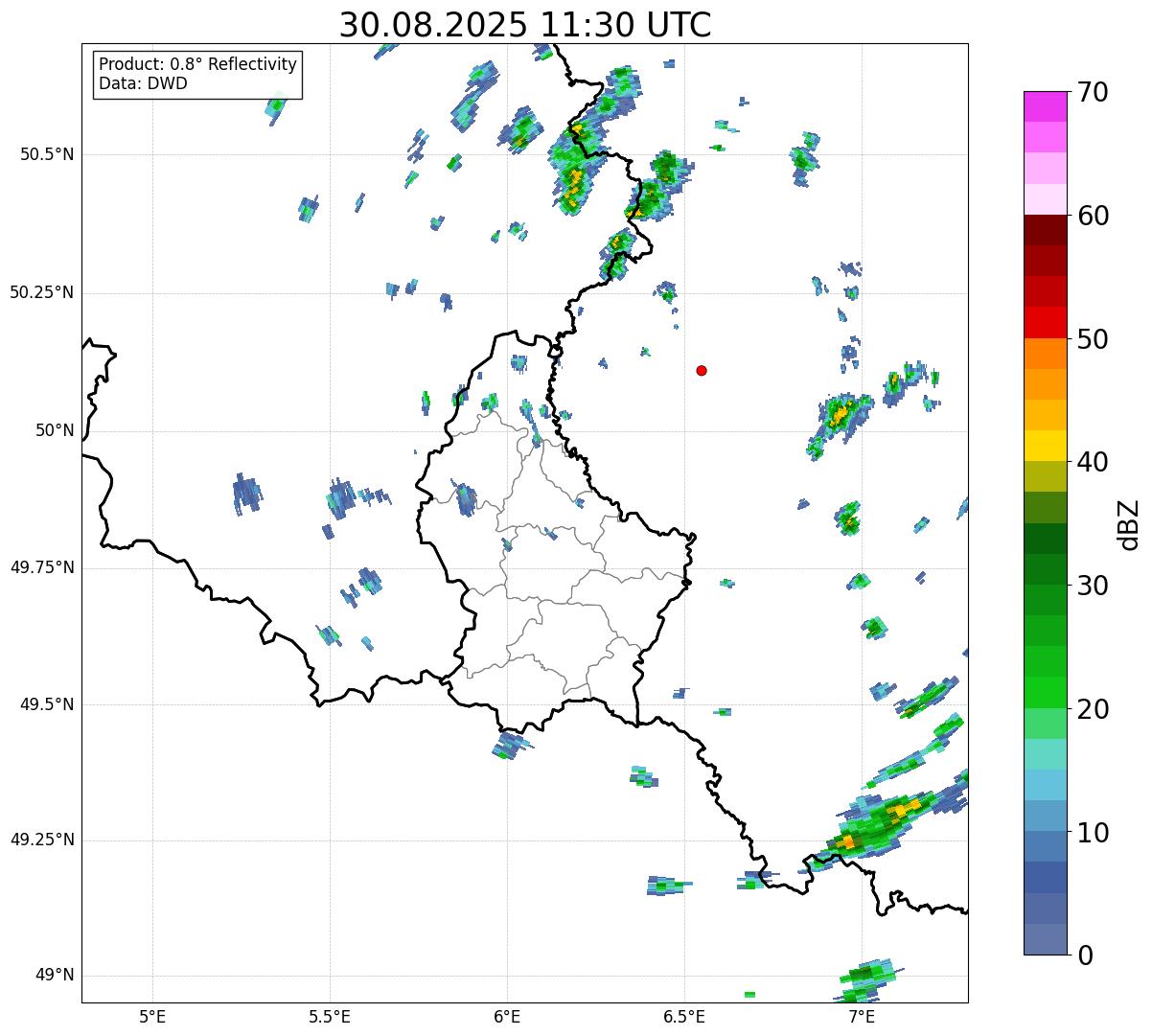Click the yellow colorbar swatch above 40
1152x1036 pixels.
click(x=1045, y=447)
